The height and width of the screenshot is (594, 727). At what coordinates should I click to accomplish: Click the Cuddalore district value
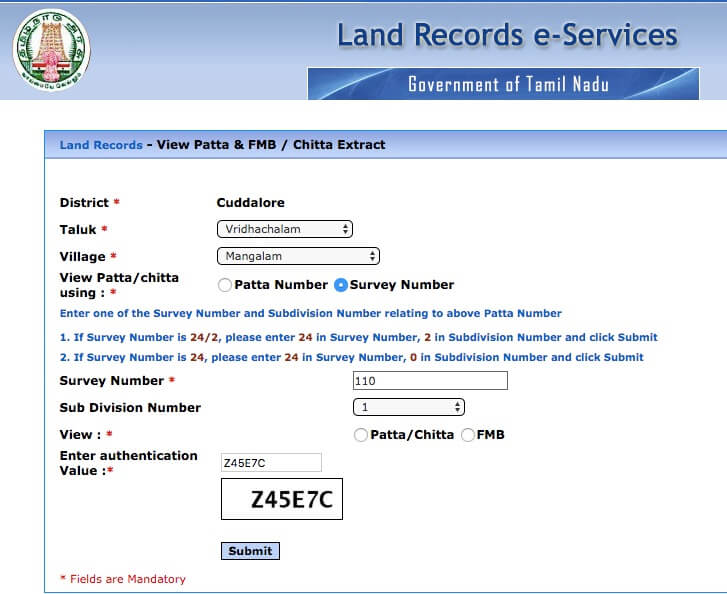[x=250, y=203]
